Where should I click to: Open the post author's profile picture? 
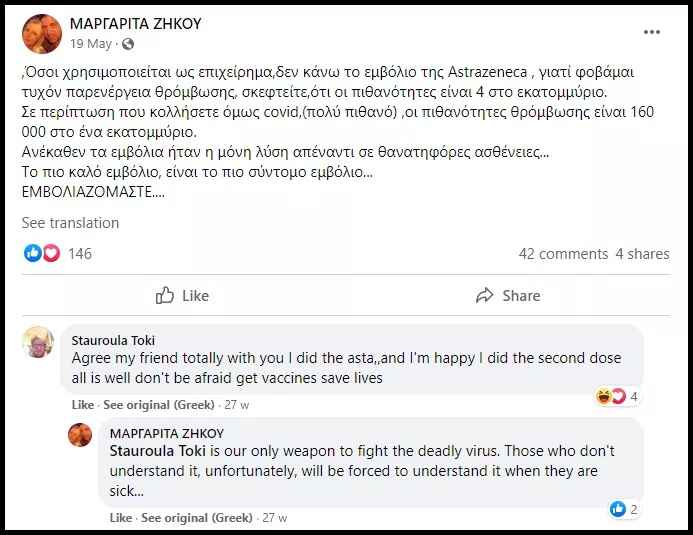40,33
